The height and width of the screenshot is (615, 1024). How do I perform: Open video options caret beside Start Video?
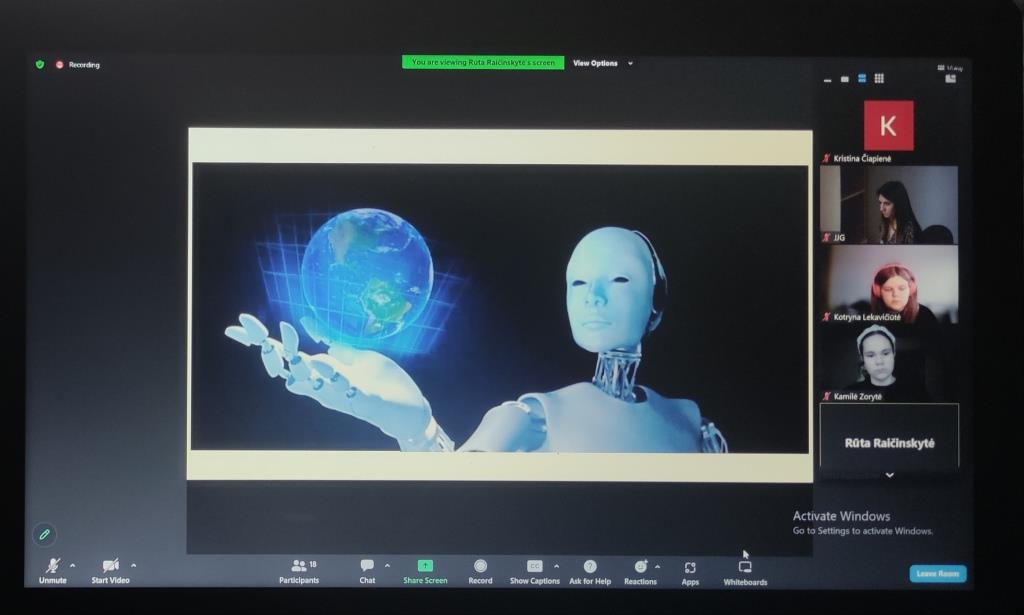pos(133,565)
